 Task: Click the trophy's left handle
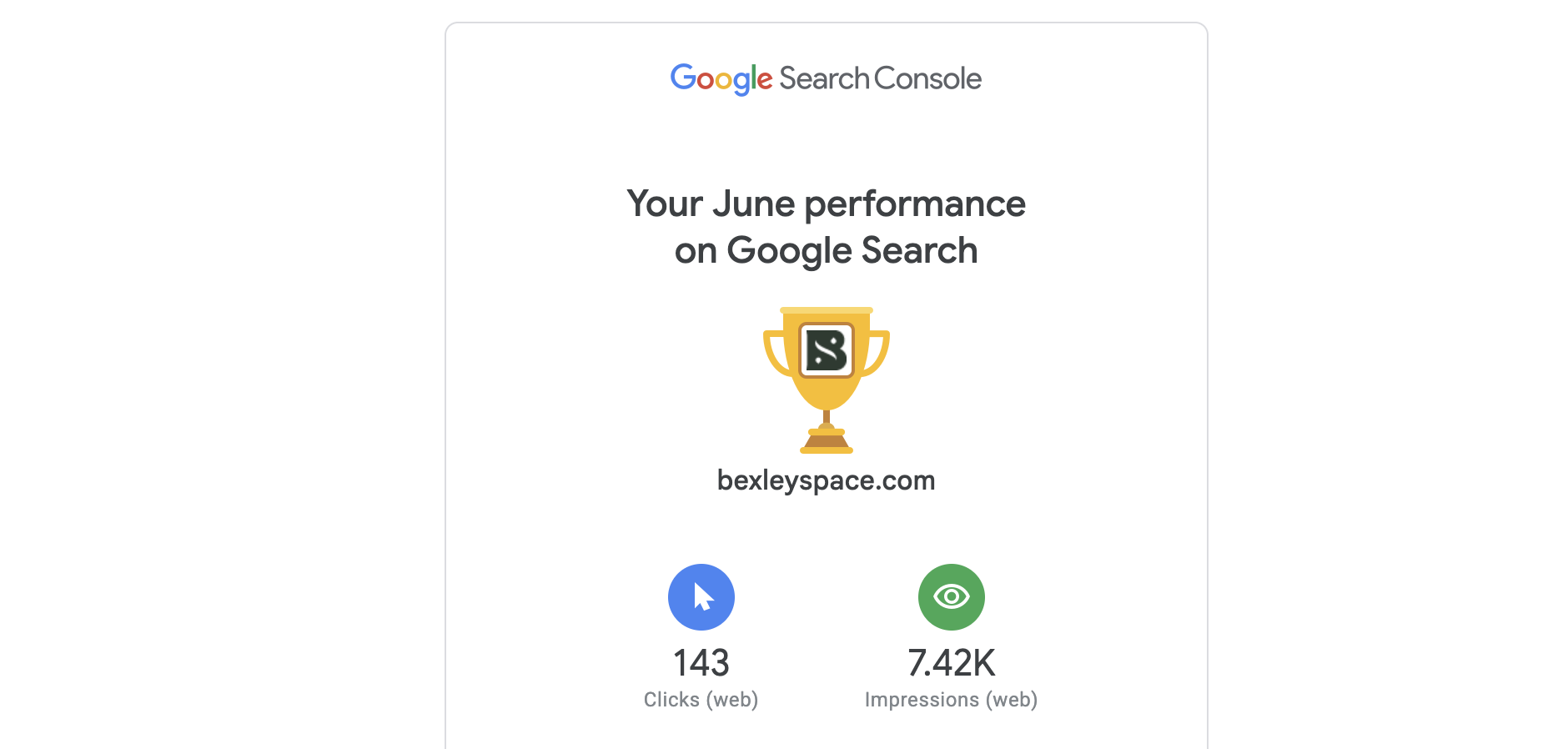775,354
